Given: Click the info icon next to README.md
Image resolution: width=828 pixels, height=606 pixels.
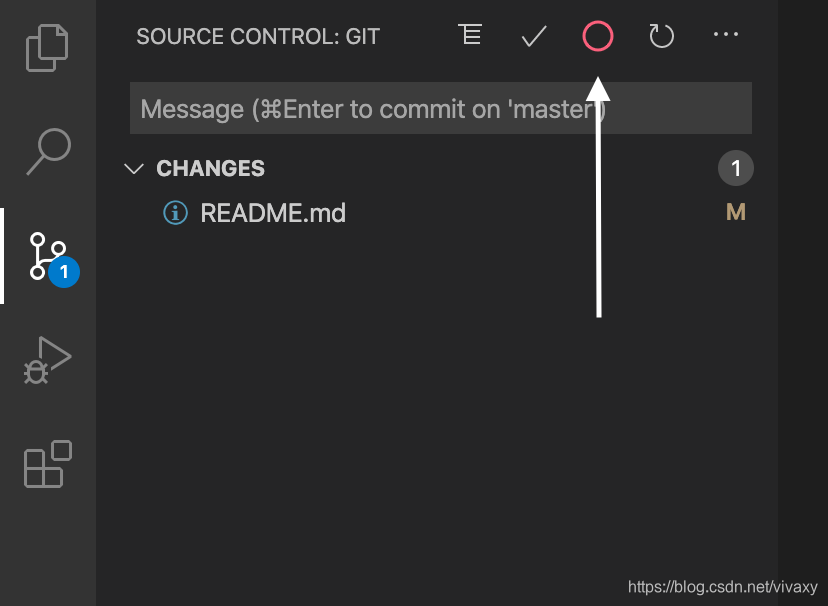Looking at the screenshot, I should pos(175,212).
